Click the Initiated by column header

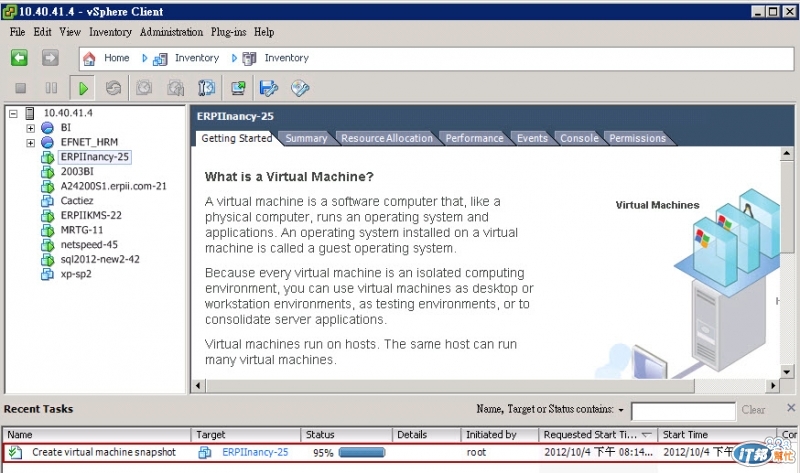pos(499,435)
